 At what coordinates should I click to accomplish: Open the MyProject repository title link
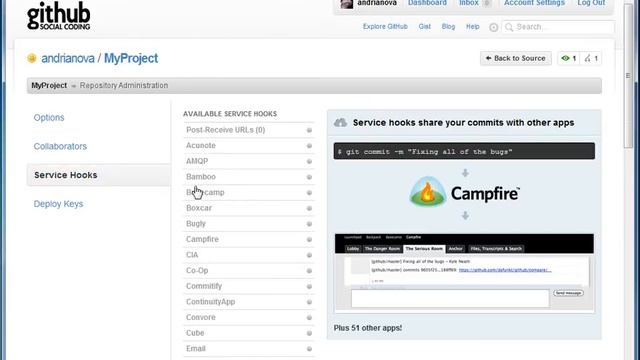(131, 58)
